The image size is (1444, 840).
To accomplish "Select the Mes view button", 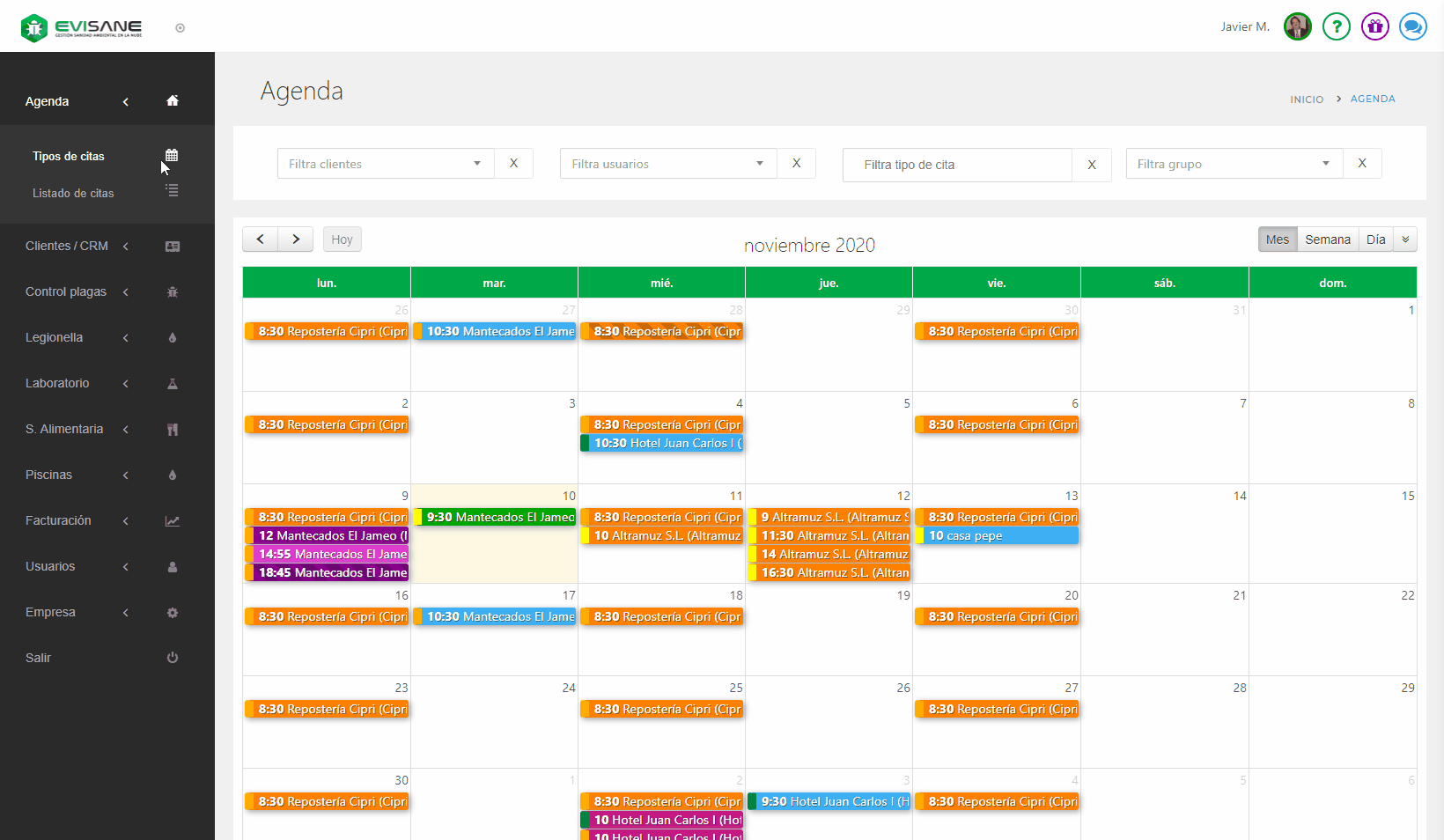I will (x=1277, y=239).
